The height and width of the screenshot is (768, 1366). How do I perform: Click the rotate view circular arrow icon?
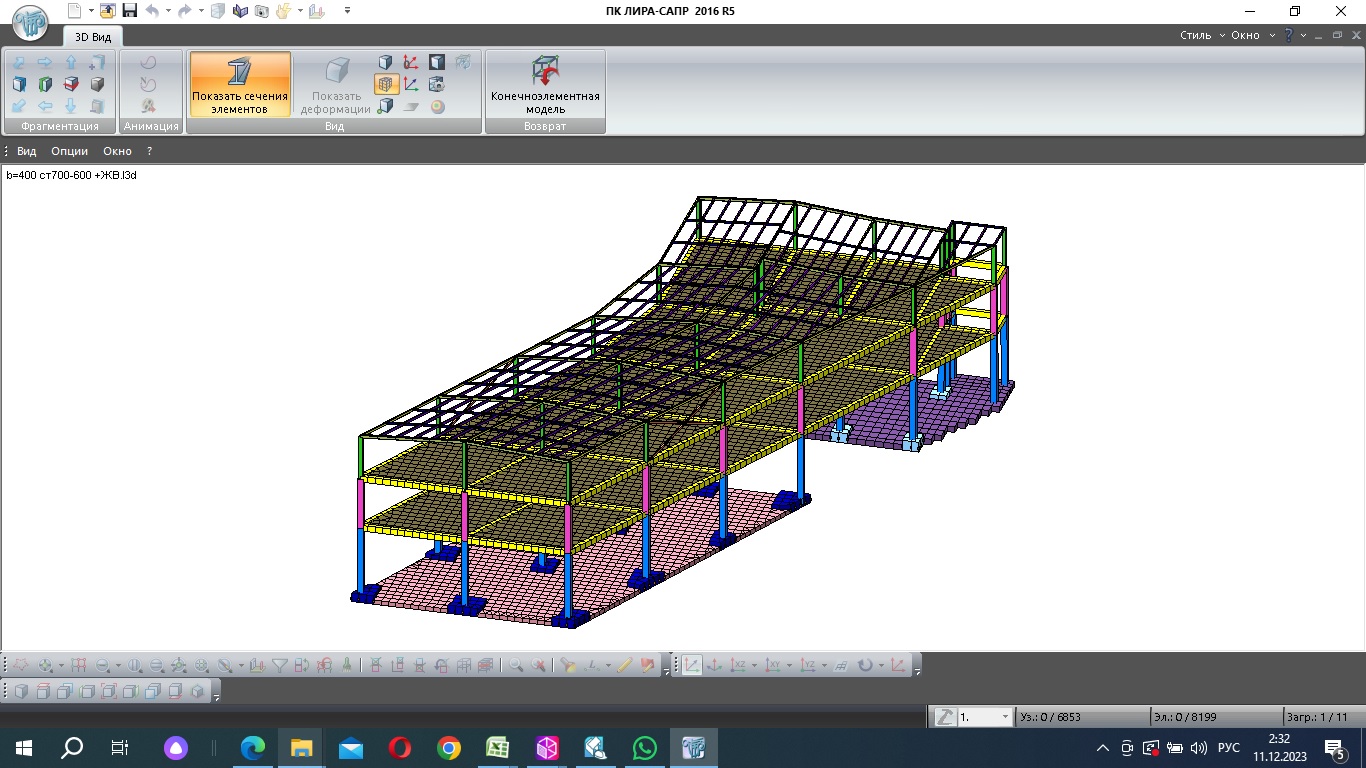coord(865,665)
